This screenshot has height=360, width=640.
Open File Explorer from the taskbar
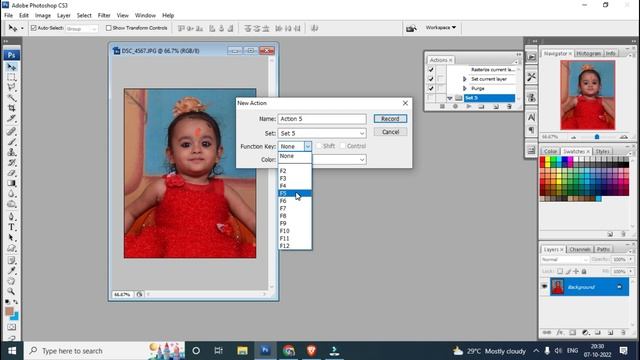tap(242, 351)
